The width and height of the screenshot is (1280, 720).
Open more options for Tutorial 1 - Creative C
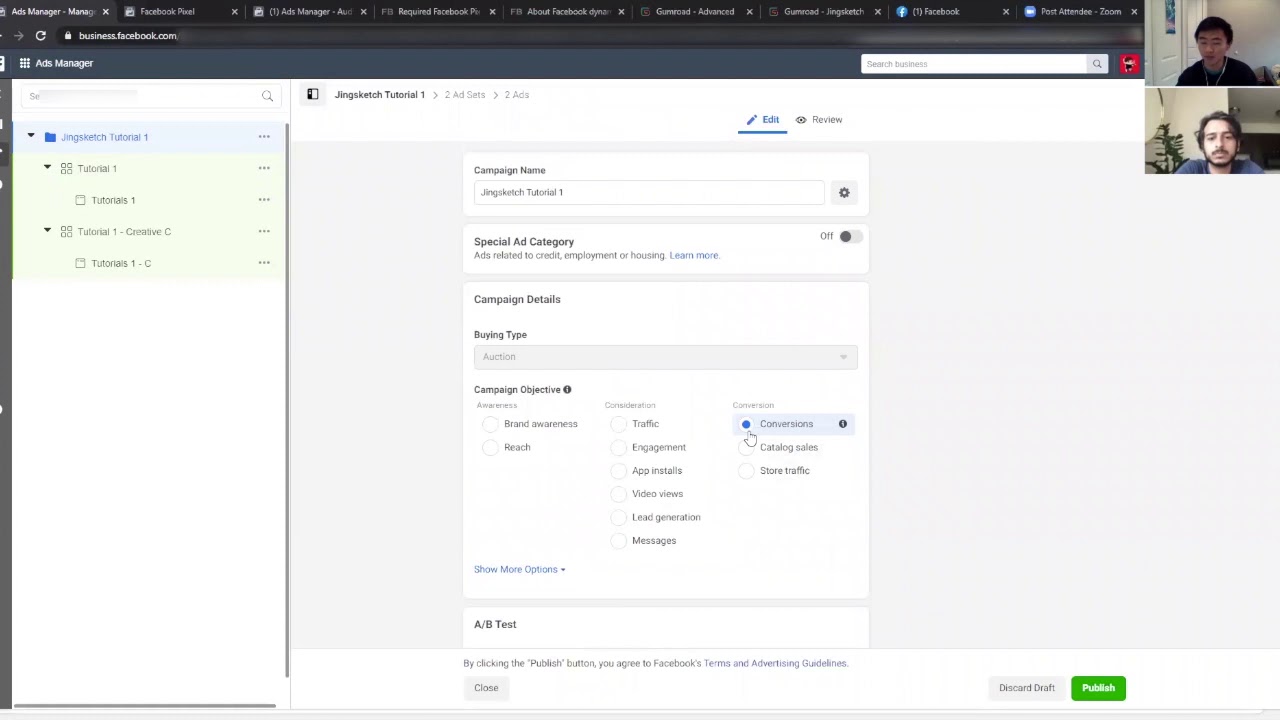pyautogui.click(x=264, y=231)
